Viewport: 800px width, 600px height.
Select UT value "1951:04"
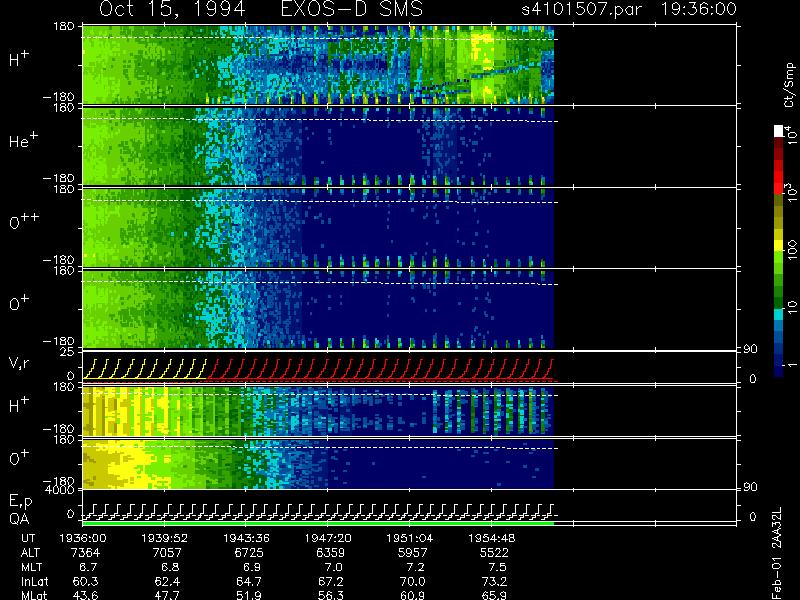[409, 538]
